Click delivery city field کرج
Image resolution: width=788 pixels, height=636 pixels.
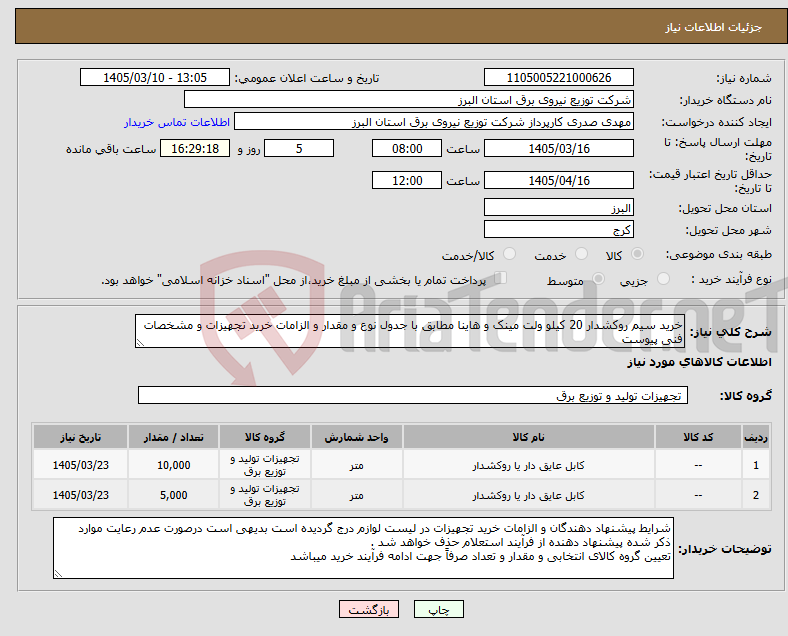[x=558, y=230]
